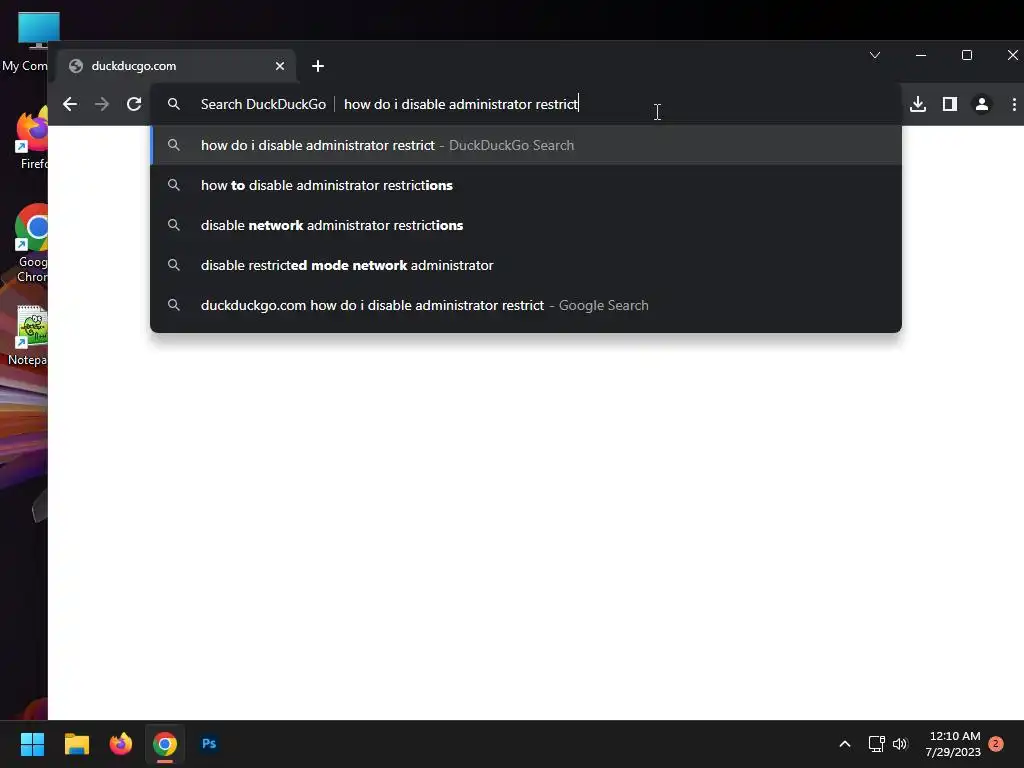1024x768 pixels.
Task: Open the Windows Start menu
Action: 32,744
